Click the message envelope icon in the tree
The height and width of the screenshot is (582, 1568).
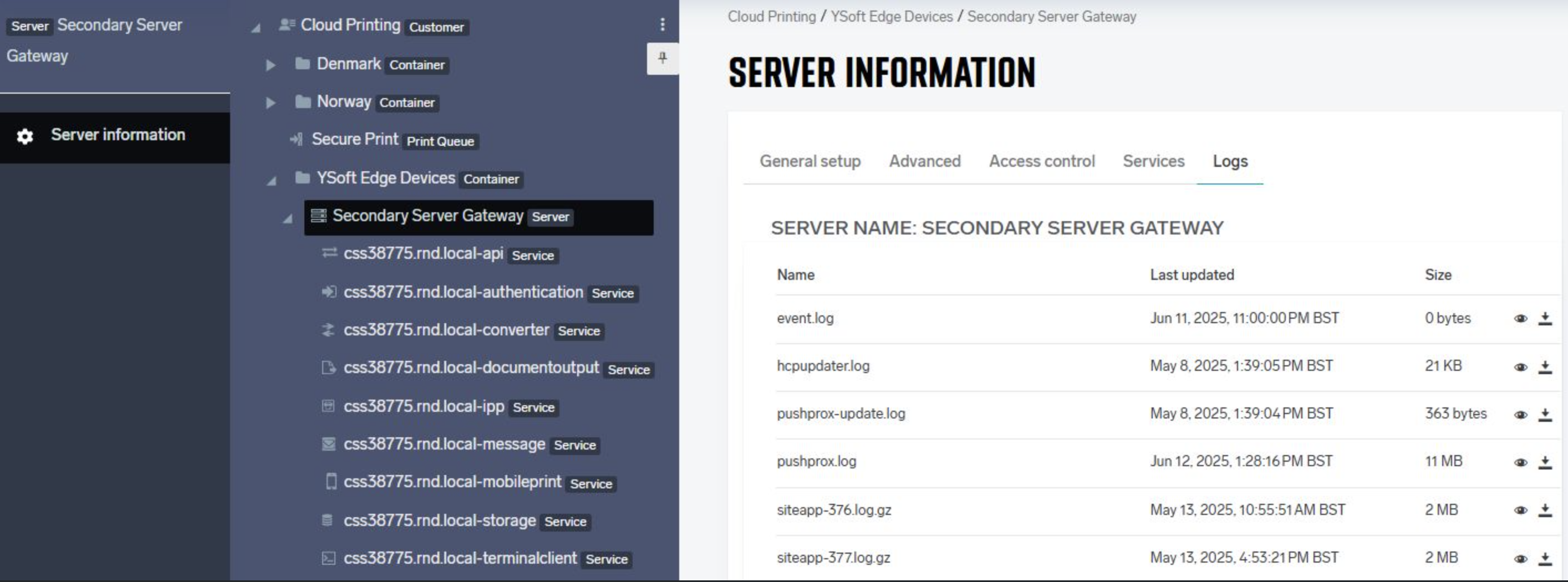click(328, 445)
